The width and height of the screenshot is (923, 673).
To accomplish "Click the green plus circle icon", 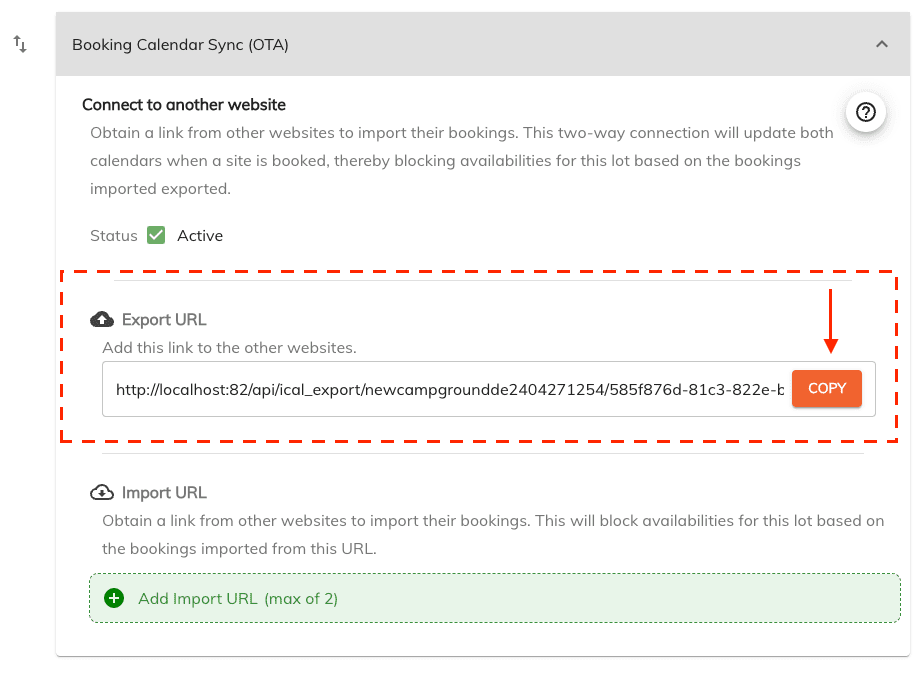I will [114, 598].
